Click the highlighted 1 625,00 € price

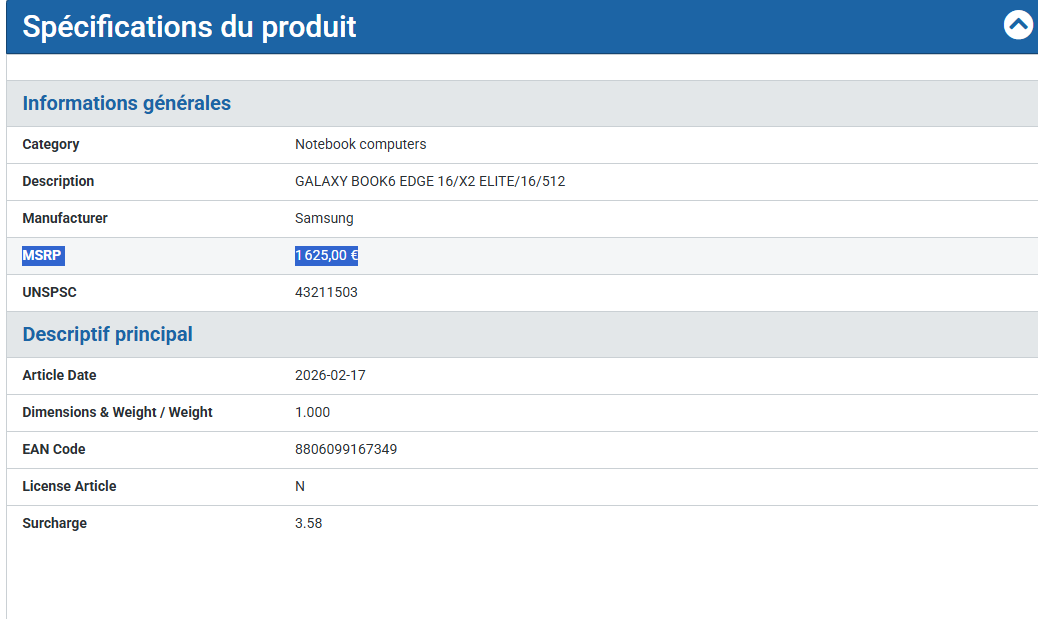click(326, 256)
